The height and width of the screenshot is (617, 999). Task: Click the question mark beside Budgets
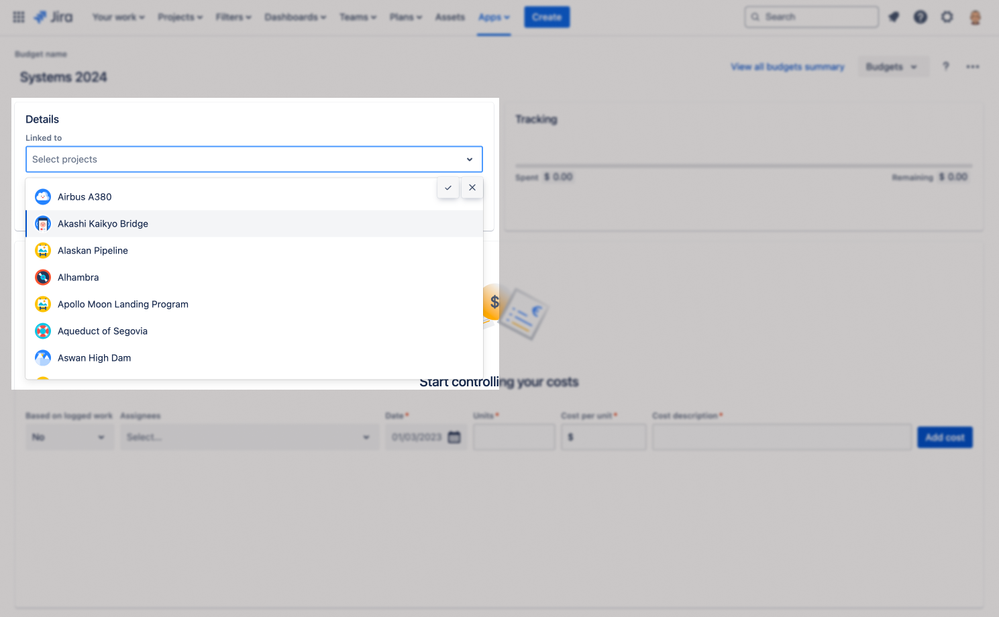945,66
